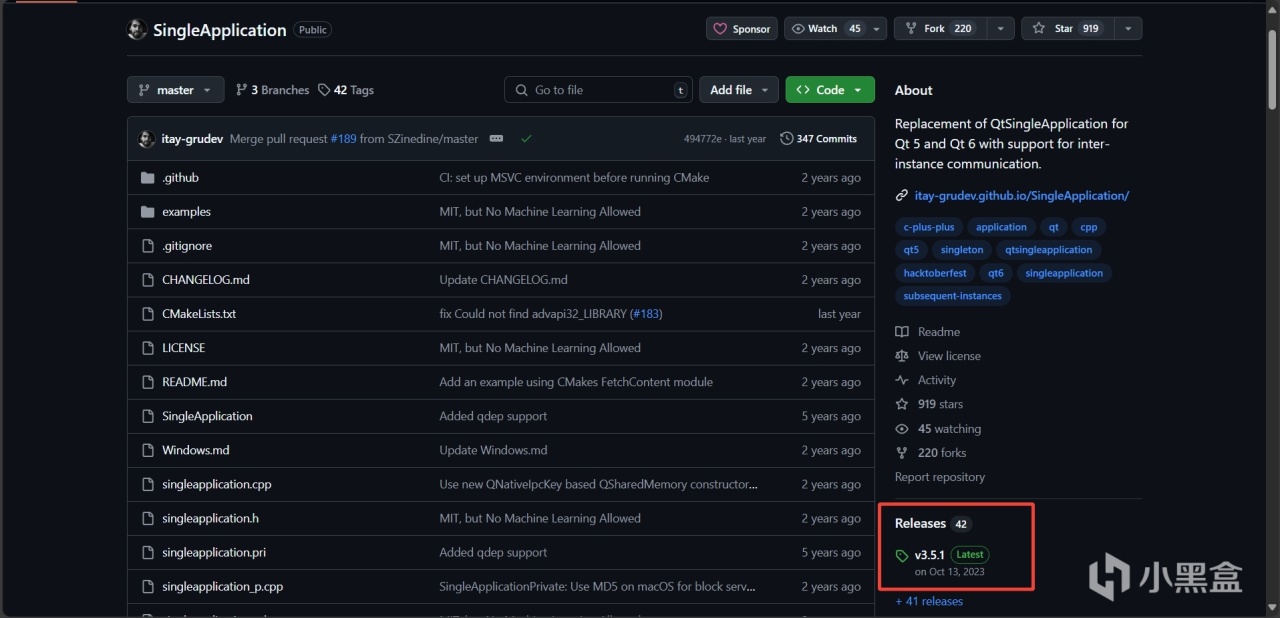The height and width of the screenshot is (618, 1280).
Task: Open singleapplication_p.cpp file
Action: point(222,587)
